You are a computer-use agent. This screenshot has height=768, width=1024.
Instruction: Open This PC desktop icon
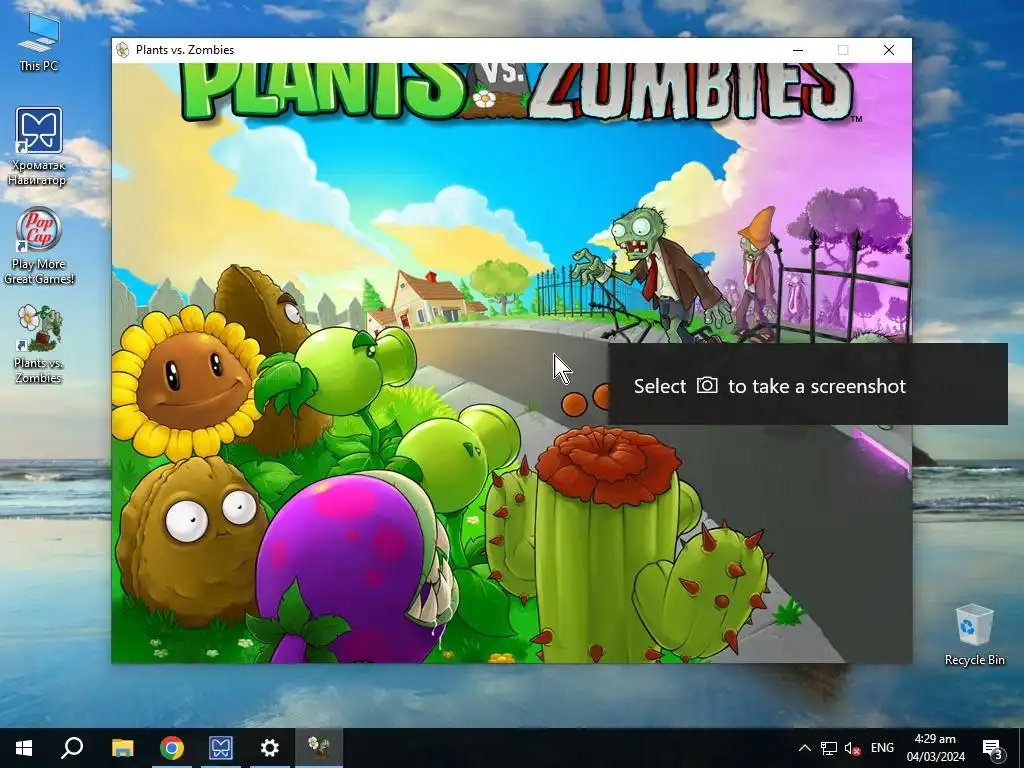[x=39, y=42]
